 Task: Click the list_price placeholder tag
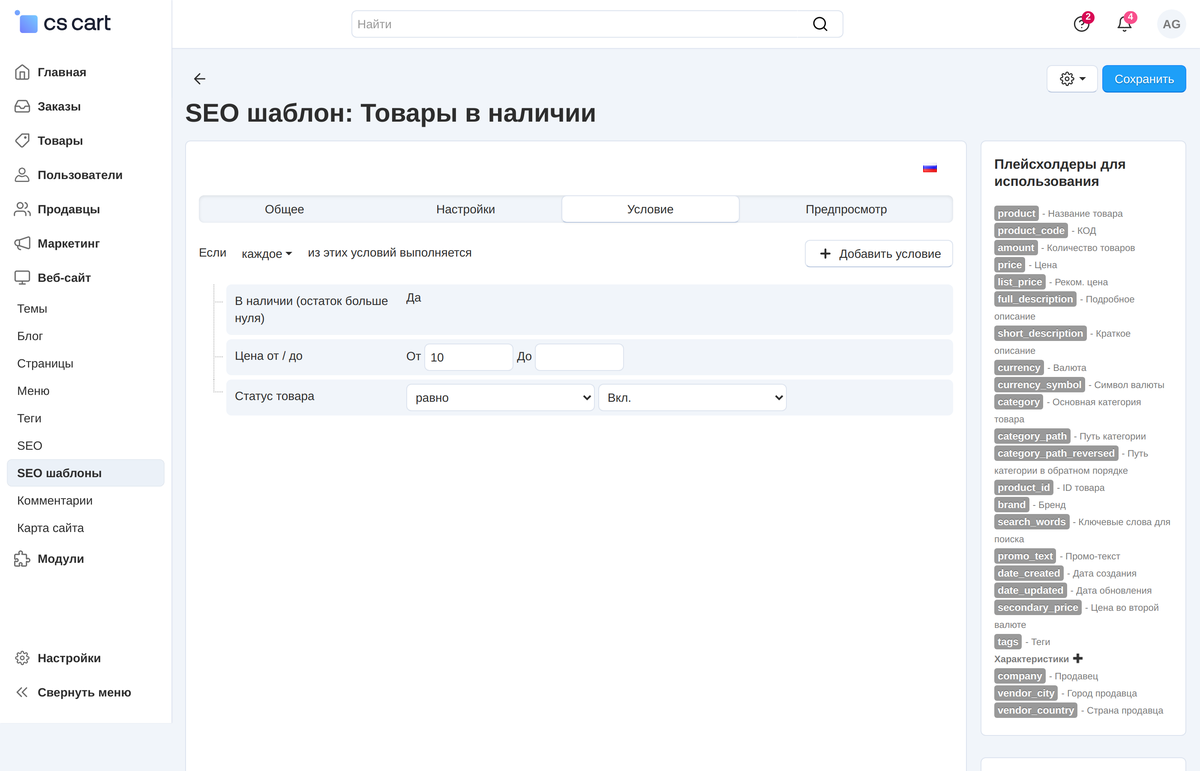[x=1020, y=282]
